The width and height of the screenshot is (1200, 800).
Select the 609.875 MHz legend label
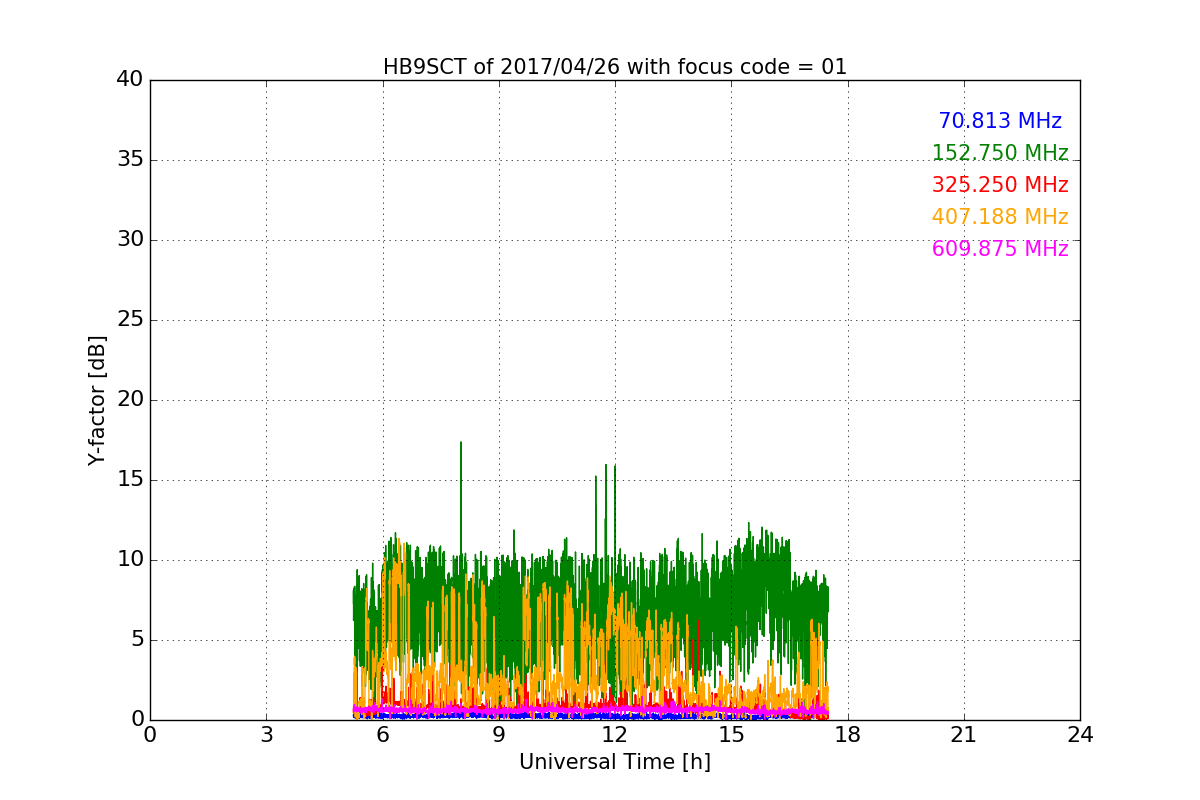(1000, 249)
